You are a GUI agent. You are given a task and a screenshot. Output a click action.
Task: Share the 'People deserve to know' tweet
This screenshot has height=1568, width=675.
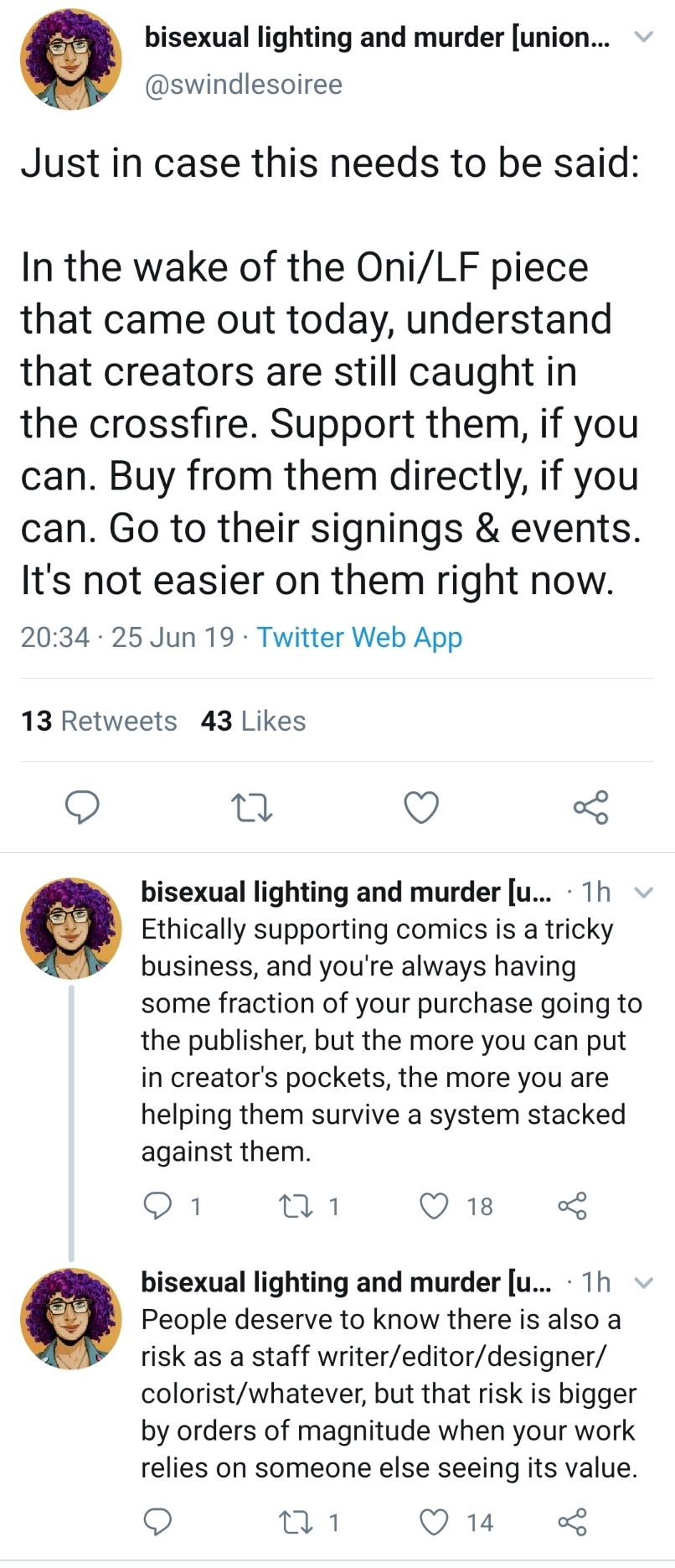pyautogui.click(x=572, y=1521)
